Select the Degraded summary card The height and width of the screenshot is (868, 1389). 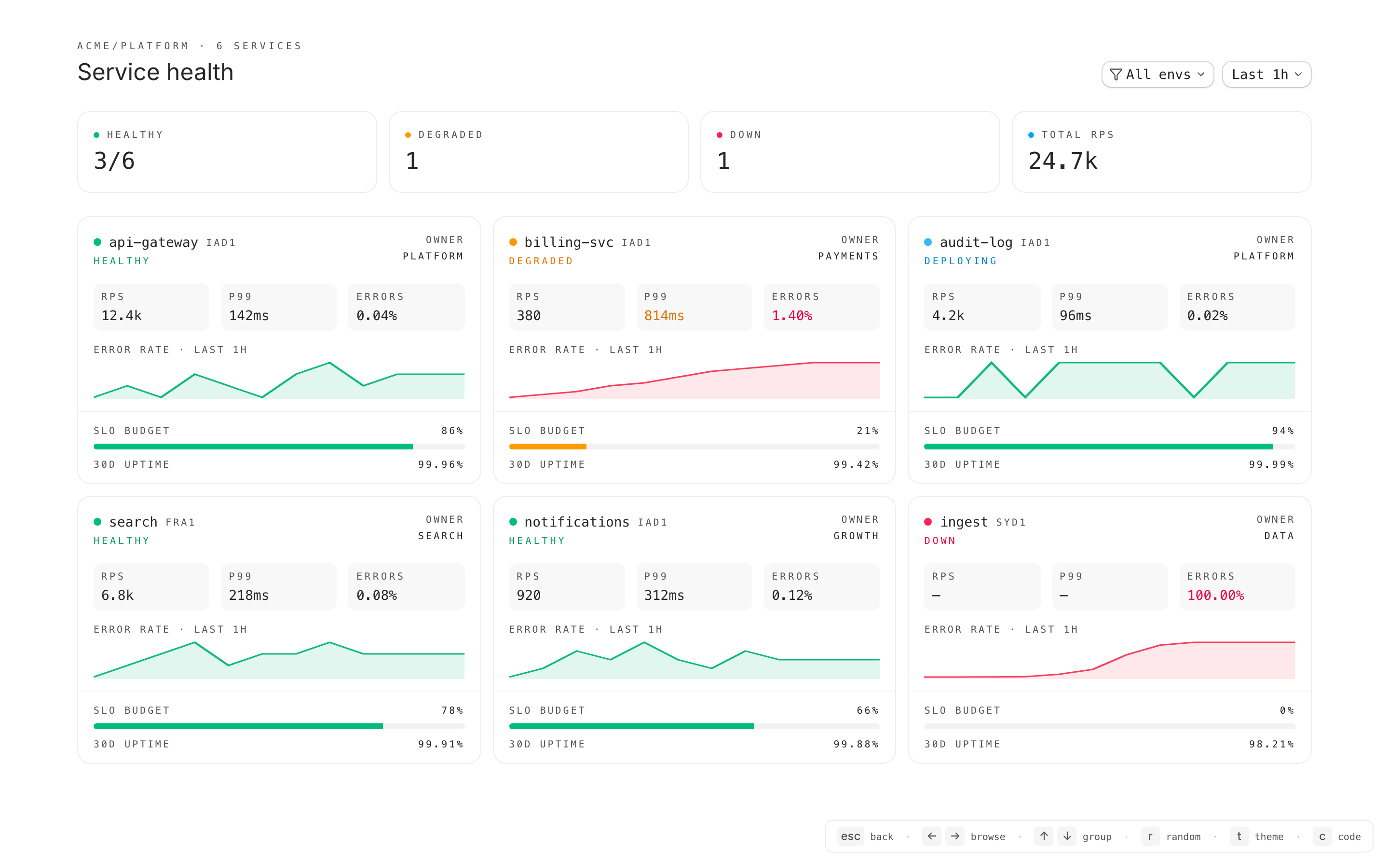pyautogui.click(x=538, y=151)
